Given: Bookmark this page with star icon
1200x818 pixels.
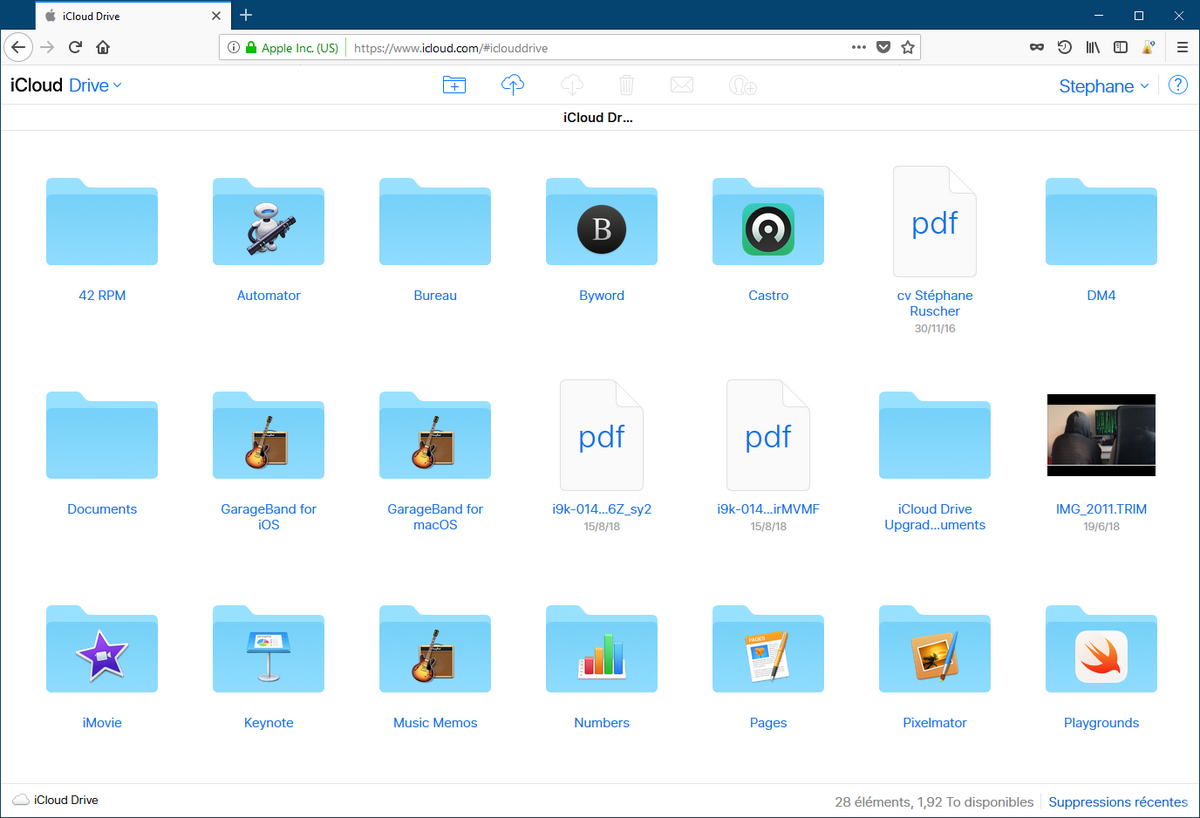Looking at the screenshot, I should click(x=908, y=47).
